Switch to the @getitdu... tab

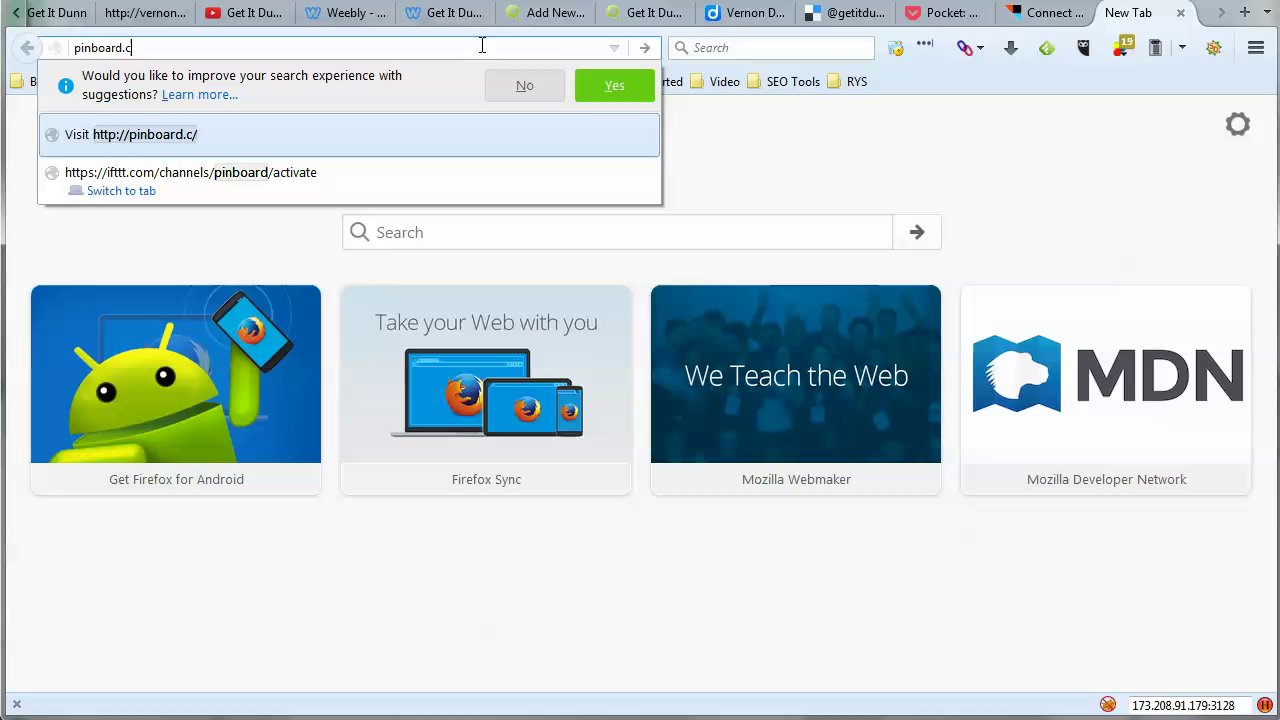click(845, 13)
